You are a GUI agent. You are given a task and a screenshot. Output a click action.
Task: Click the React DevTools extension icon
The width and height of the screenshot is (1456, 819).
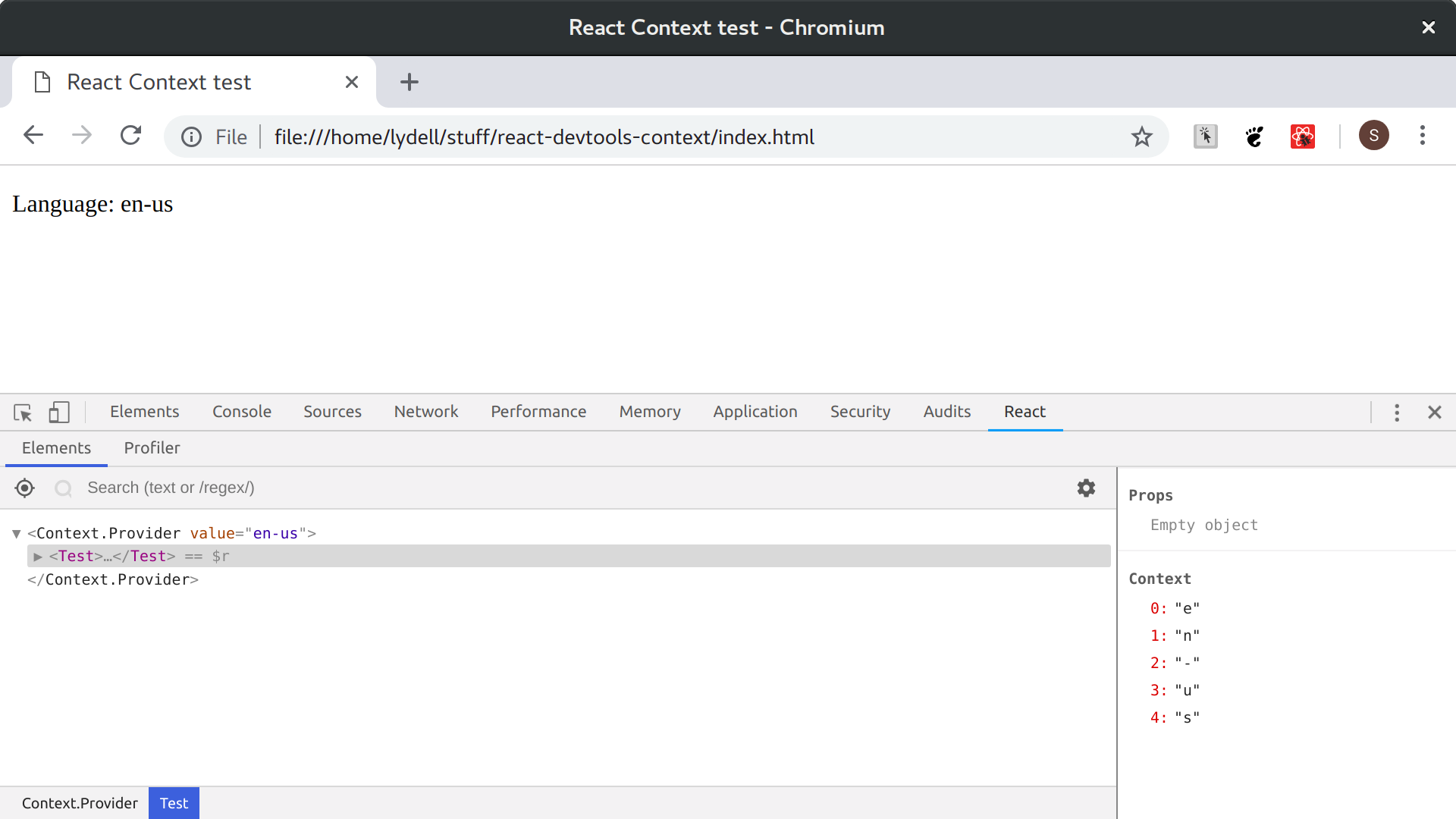1302,136
